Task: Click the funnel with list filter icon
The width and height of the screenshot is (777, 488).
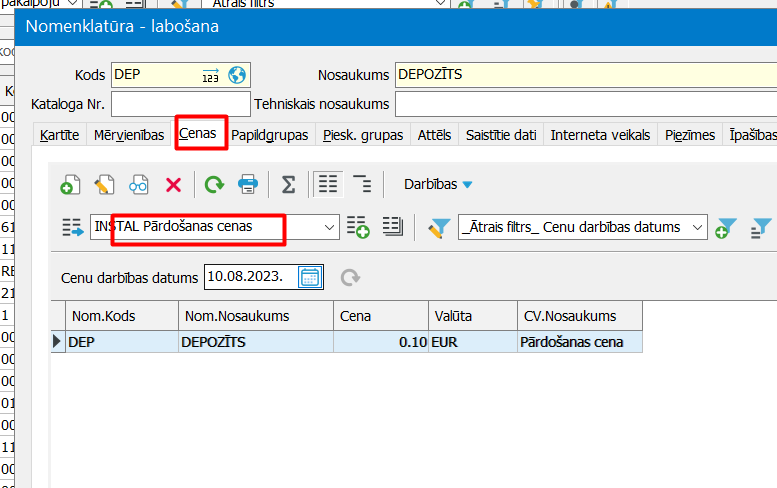Action: (761, 228)
